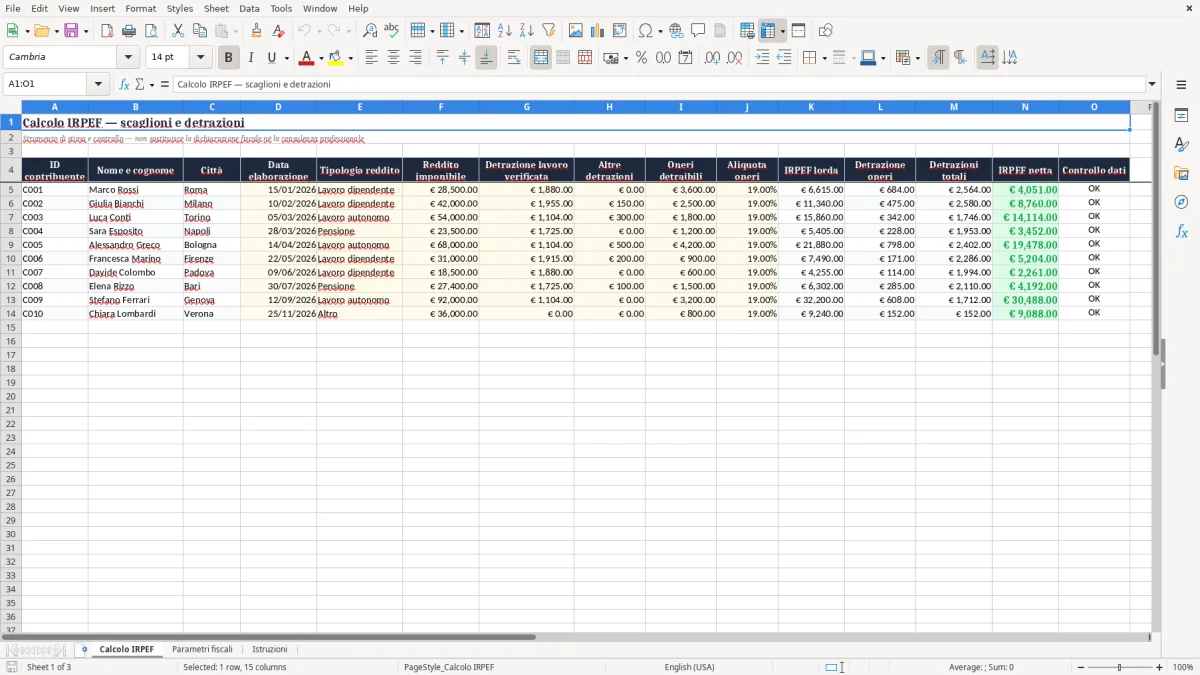This screenshot has height=675, width=1200.
Task: Toggle Wrap Text
Action: pos(514,58)
